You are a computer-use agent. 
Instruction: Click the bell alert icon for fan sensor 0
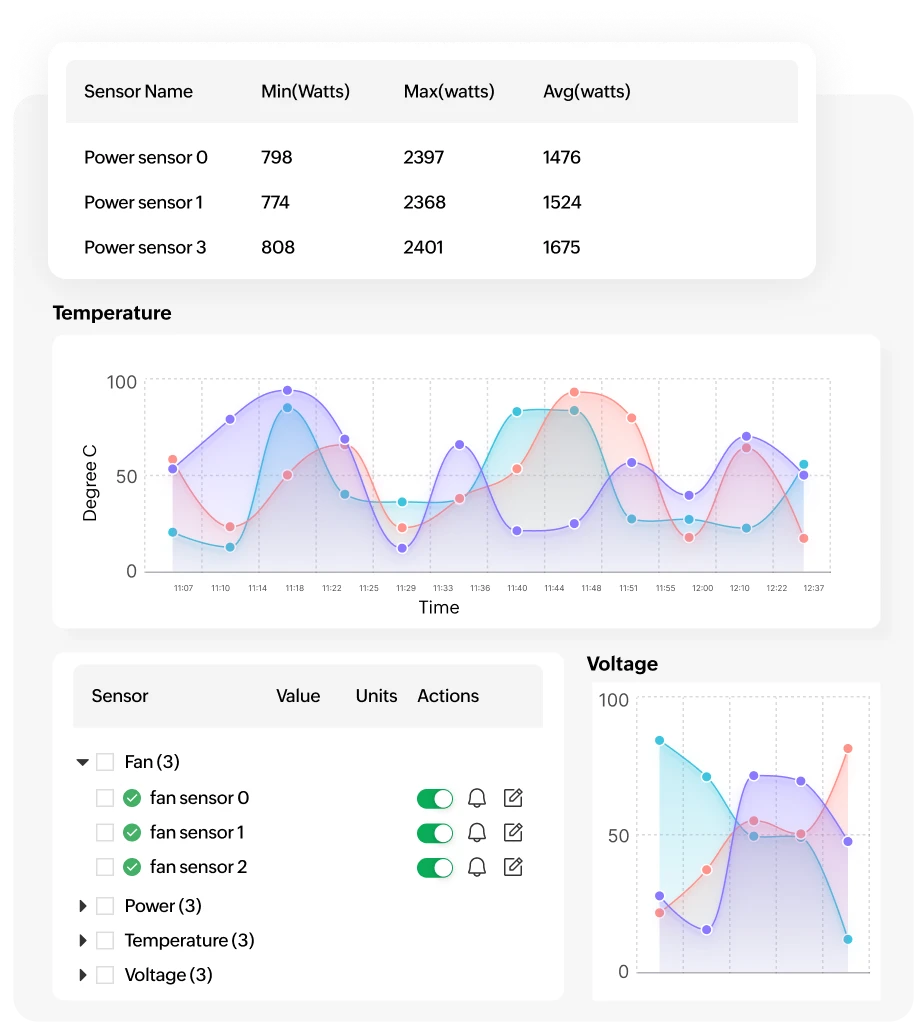[x=477, y=798]
